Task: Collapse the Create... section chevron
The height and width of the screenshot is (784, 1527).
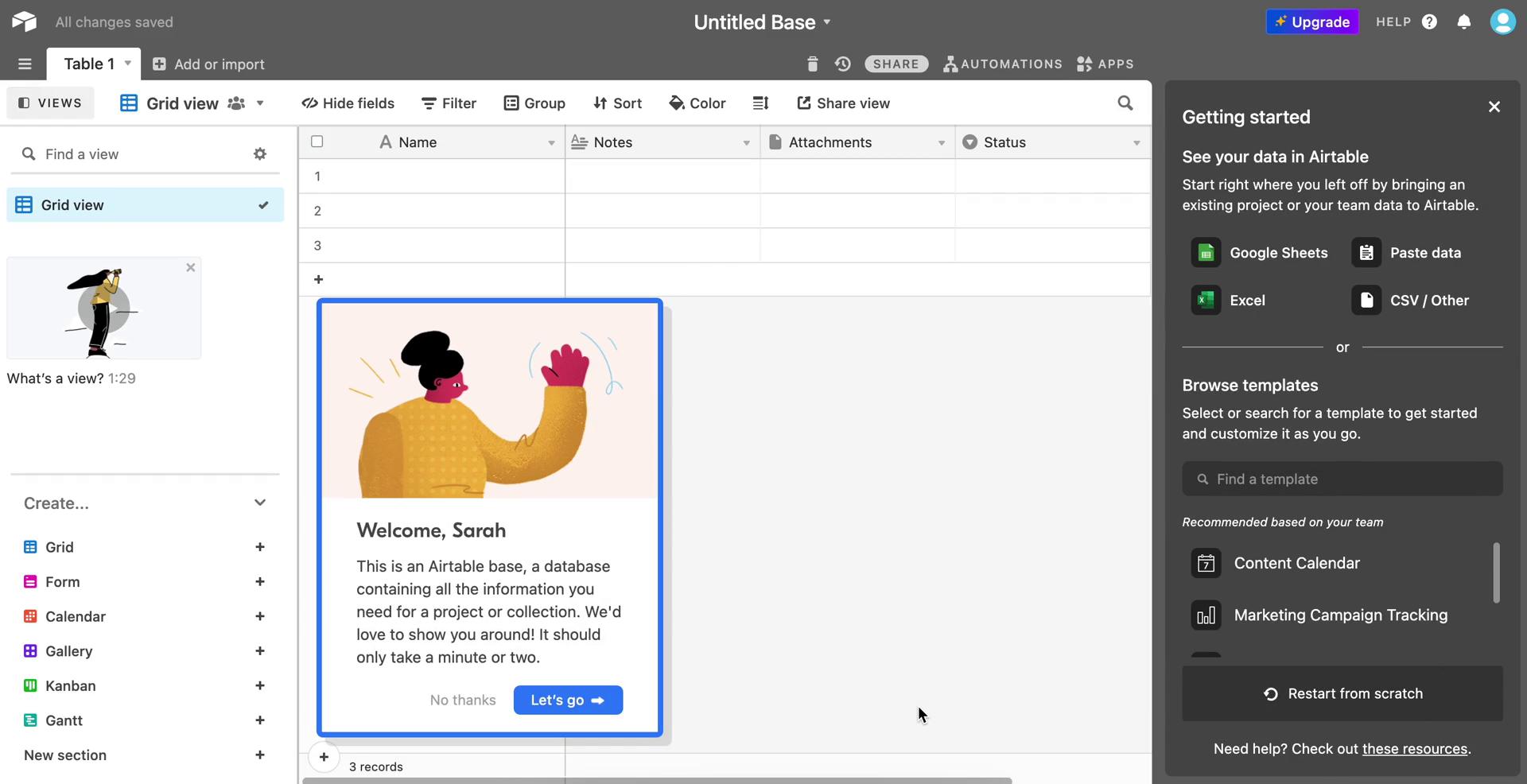Action: coord(260,503)
